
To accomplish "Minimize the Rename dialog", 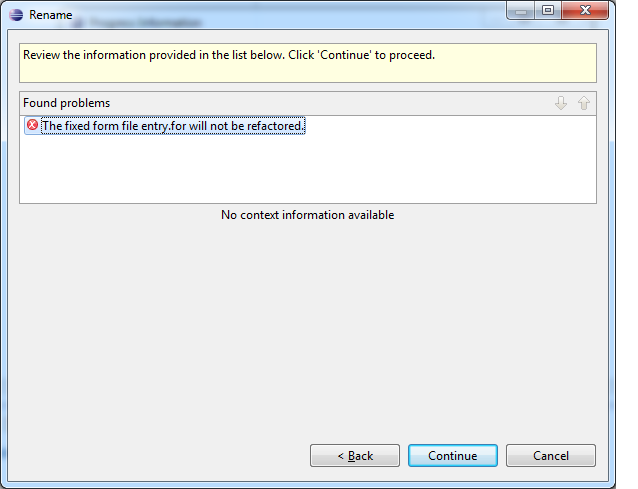I will [520, 11].
